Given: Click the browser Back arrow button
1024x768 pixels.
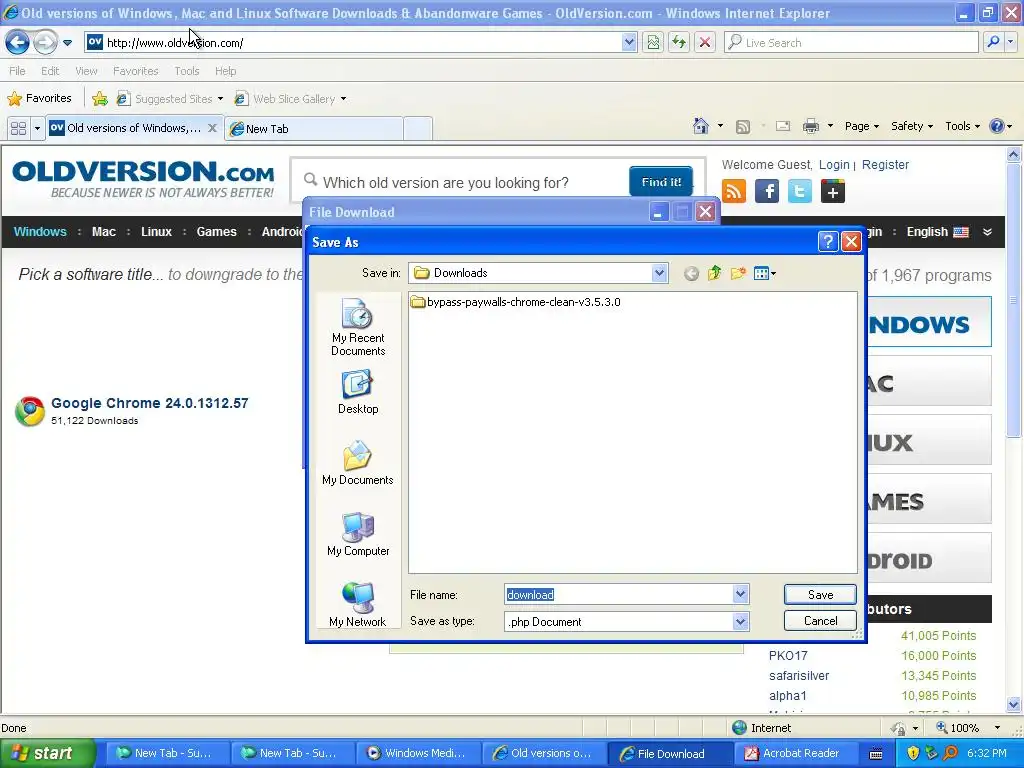Looking at the screenshot, I should pos(17,43).
